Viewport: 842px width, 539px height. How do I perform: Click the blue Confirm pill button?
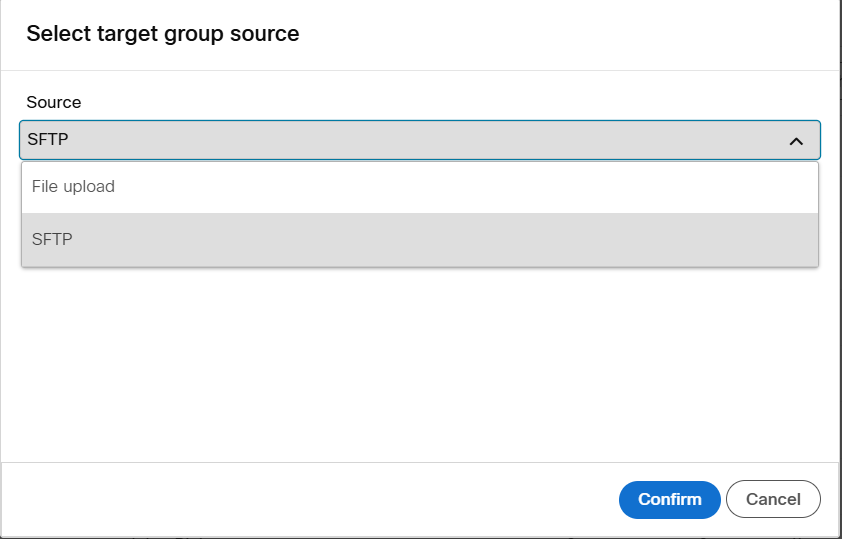point(670,499)
